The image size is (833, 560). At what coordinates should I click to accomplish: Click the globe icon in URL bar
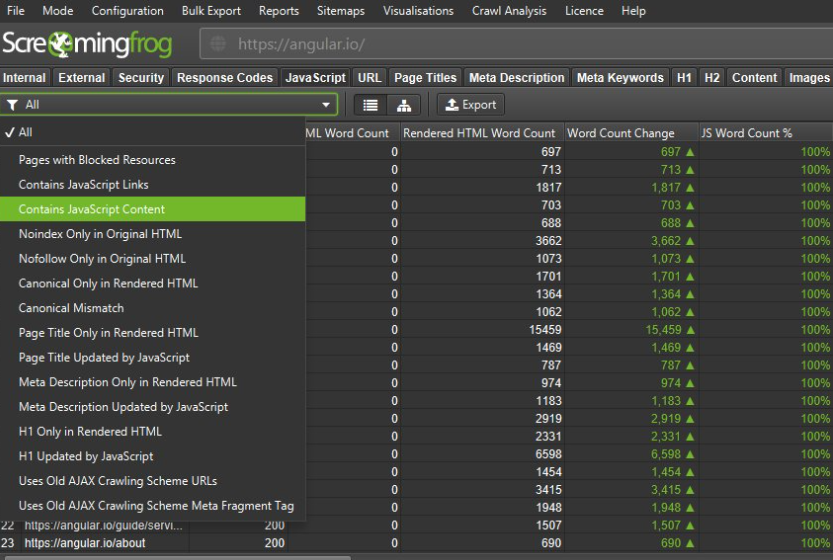pos(218,44)
